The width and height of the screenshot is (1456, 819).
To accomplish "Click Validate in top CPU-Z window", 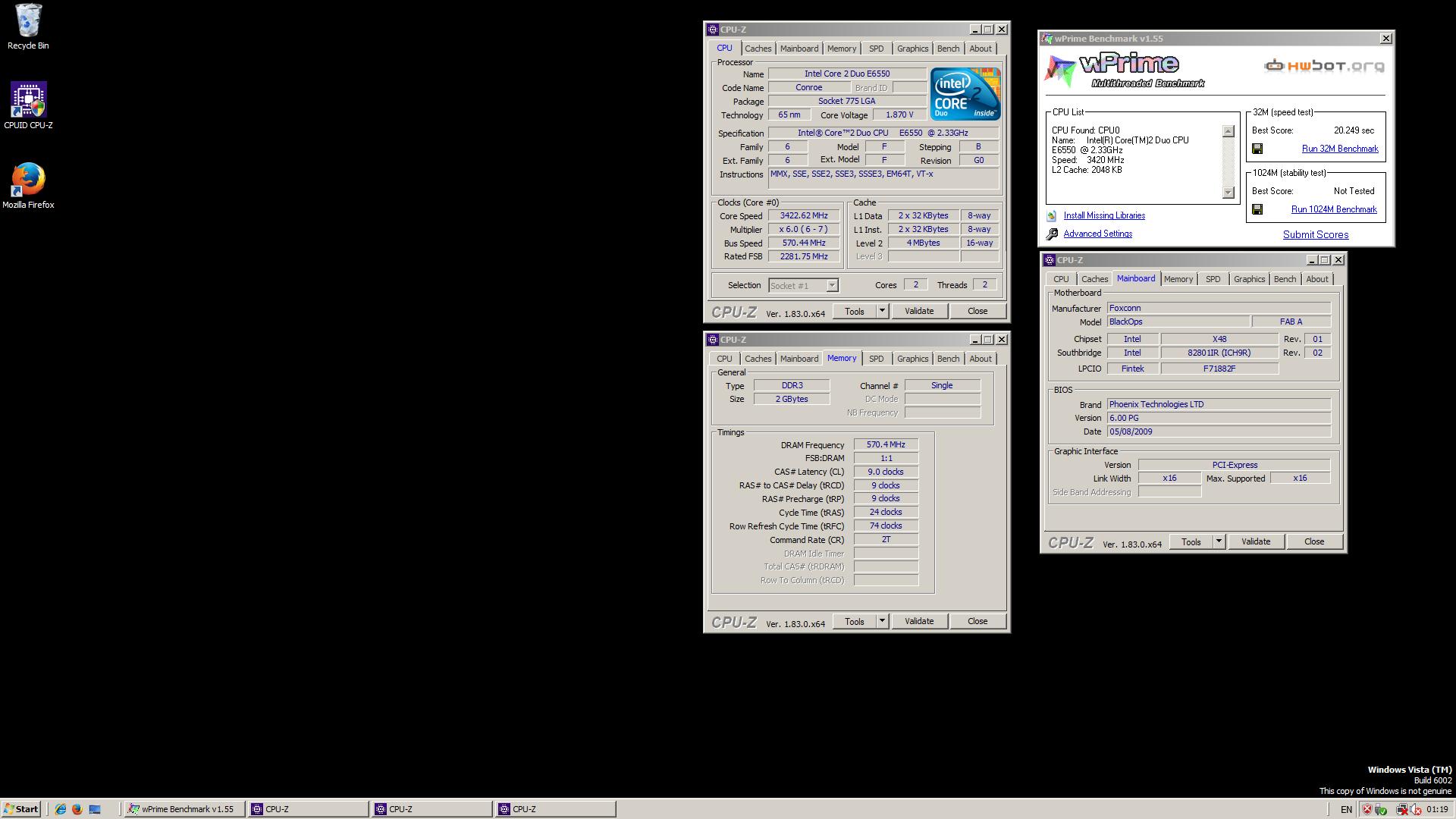I will pyautogui.click(x=919, y=311).
